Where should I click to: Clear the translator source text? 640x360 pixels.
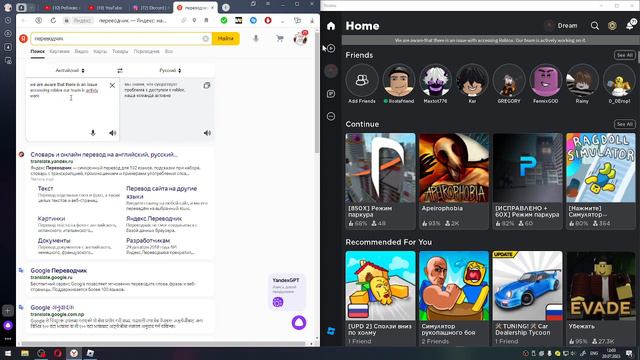point(112,85)
